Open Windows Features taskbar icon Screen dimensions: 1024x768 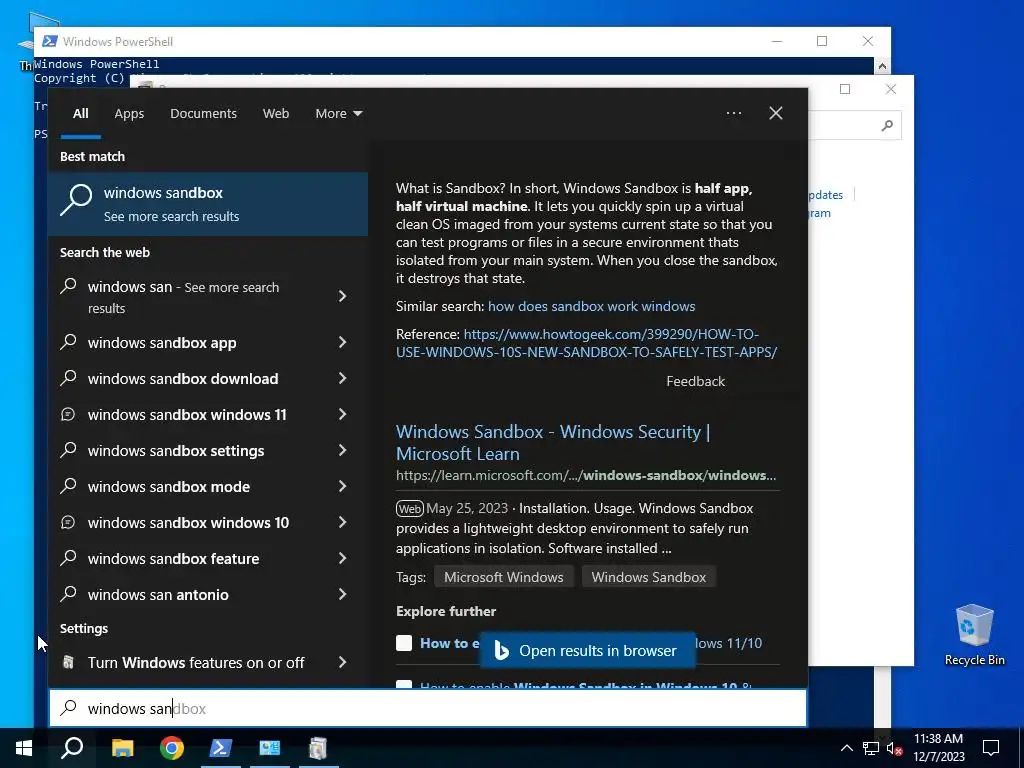(x=318, y=748)
